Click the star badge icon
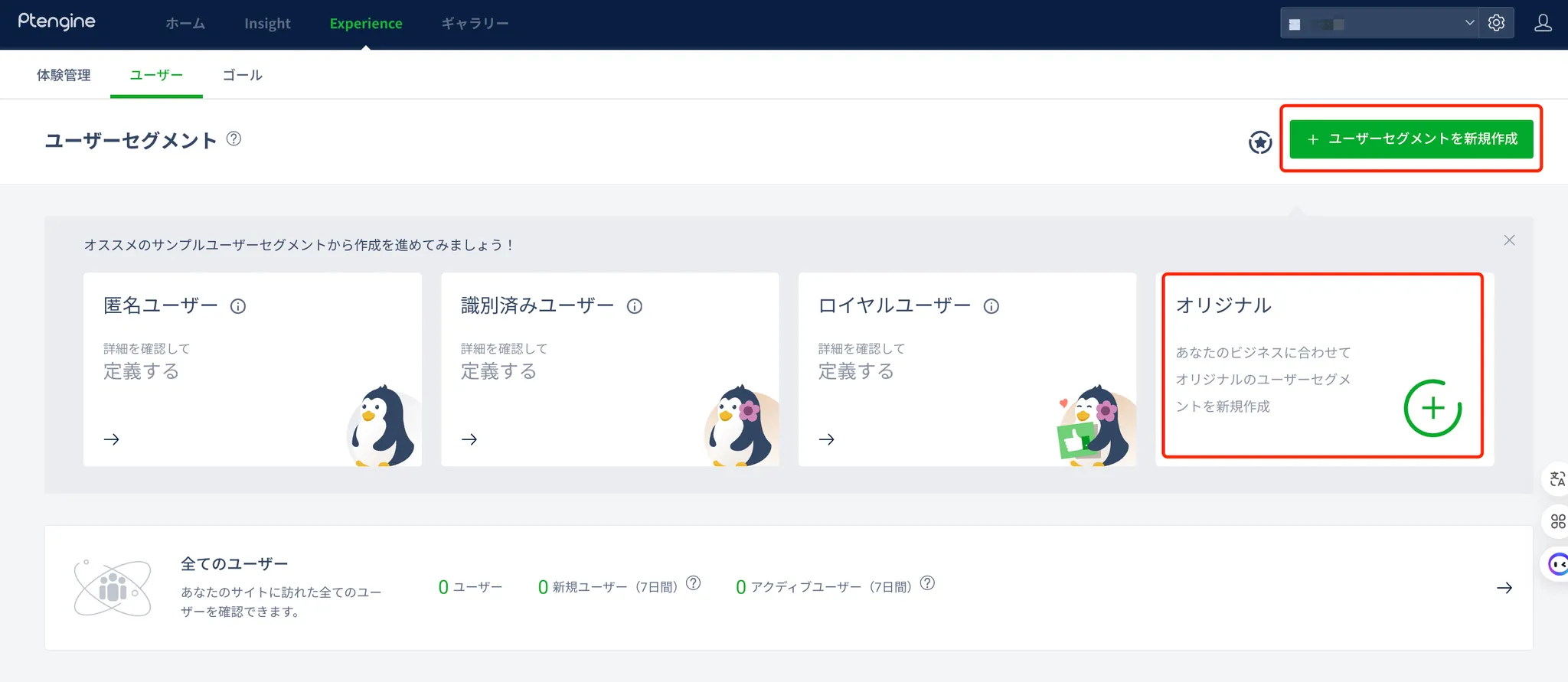Viewport: 1568px width, 682px height. pyautogui.click(x=1259, y=142)
